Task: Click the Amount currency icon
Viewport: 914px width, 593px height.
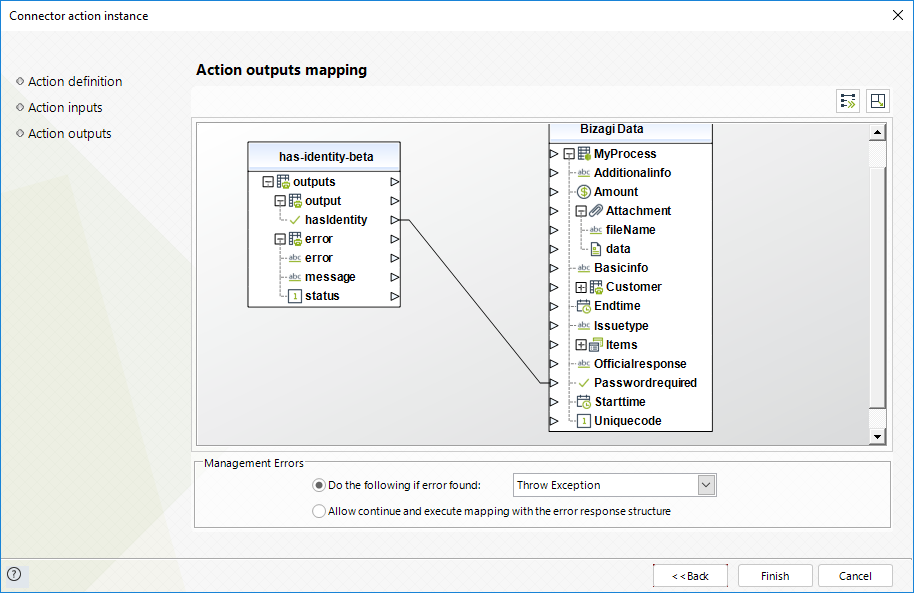Action: pyautogui.click(x=583, y=192)
